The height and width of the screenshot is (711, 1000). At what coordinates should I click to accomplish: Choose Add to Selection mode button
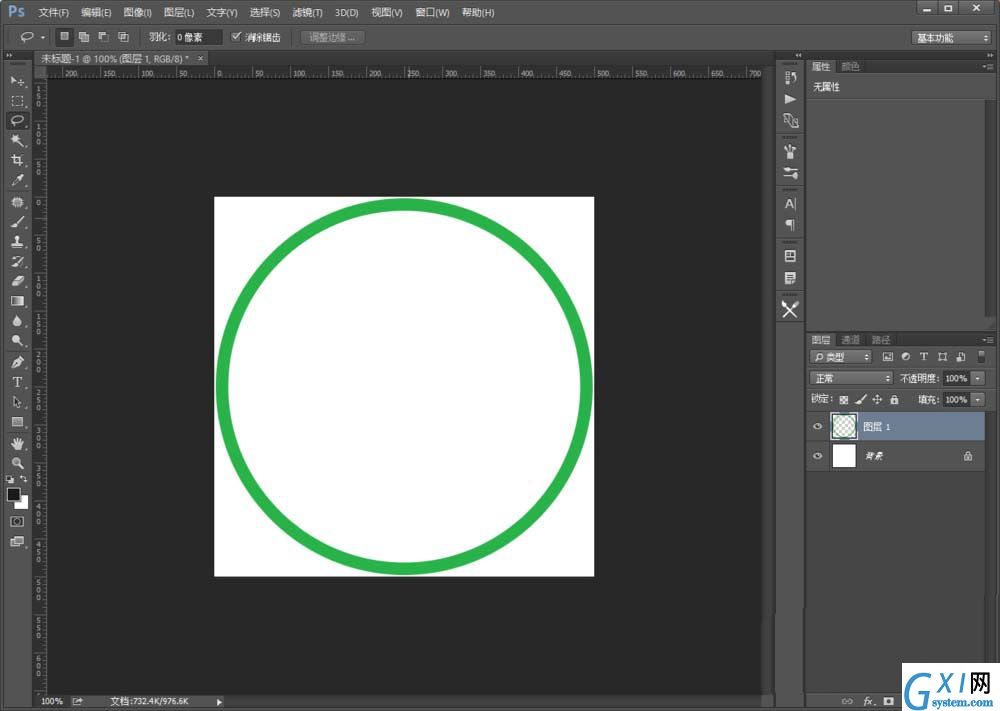(84, 37)
